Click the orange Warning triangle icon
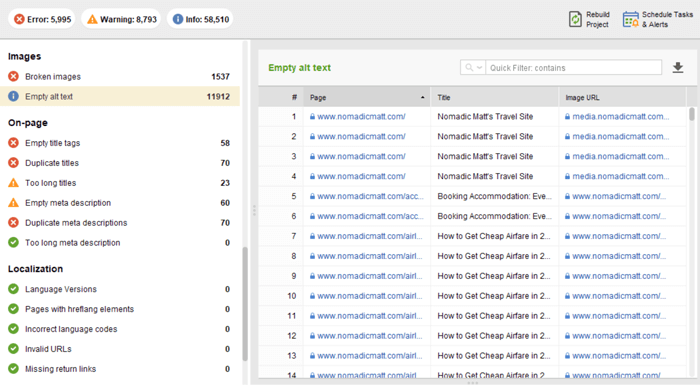This screenshot has width=700, height=385. click(92, 19)
